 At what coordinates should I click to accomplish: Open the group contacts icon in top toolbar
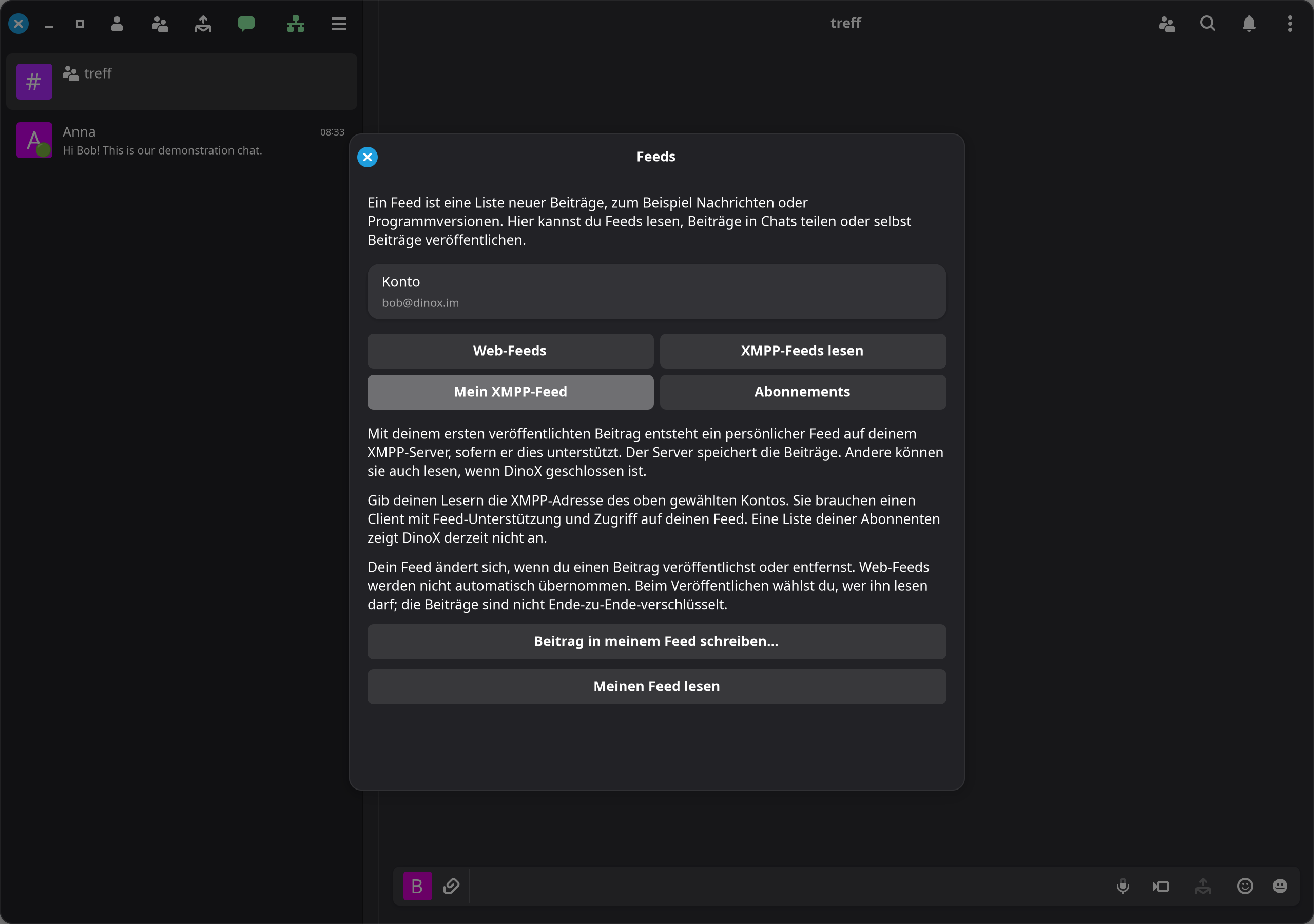click(x=160, y=24)
